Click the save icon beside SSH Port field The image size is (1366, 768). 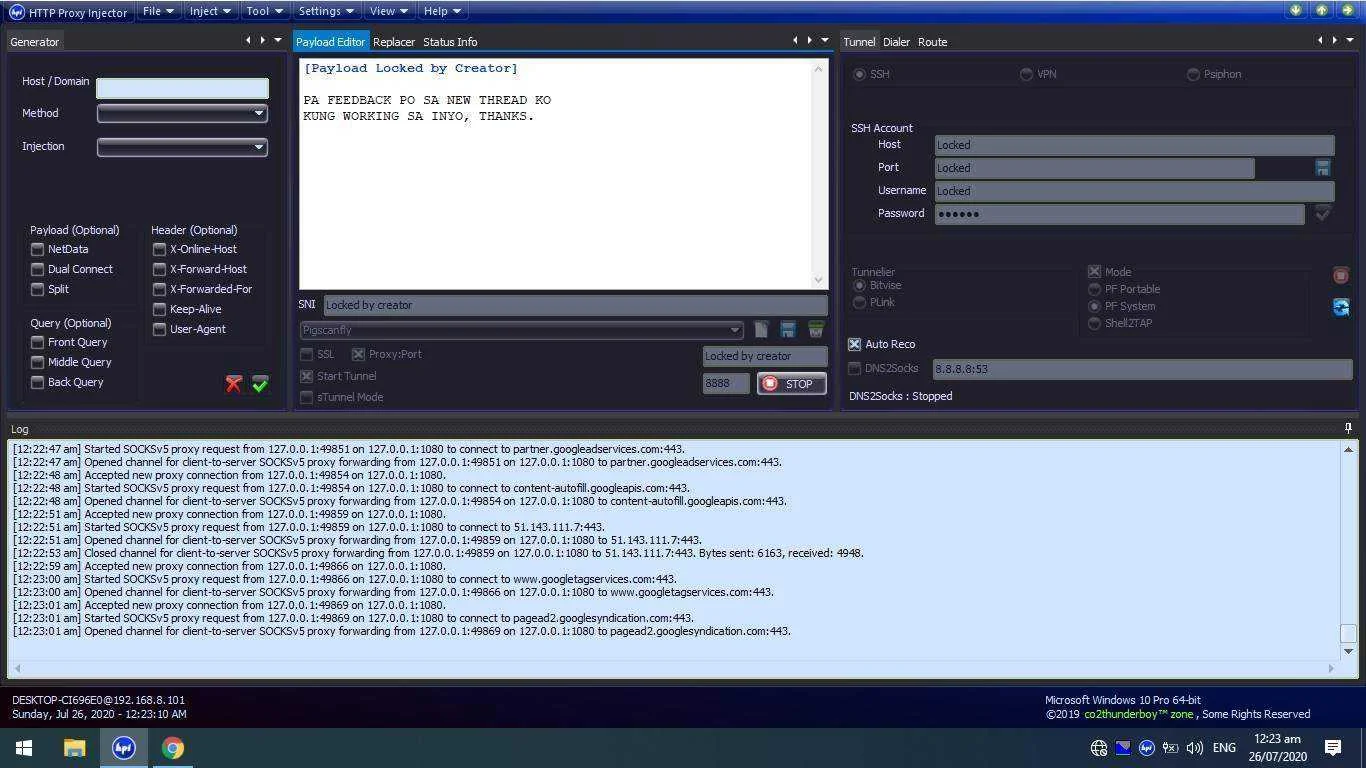click(1323, 168)
